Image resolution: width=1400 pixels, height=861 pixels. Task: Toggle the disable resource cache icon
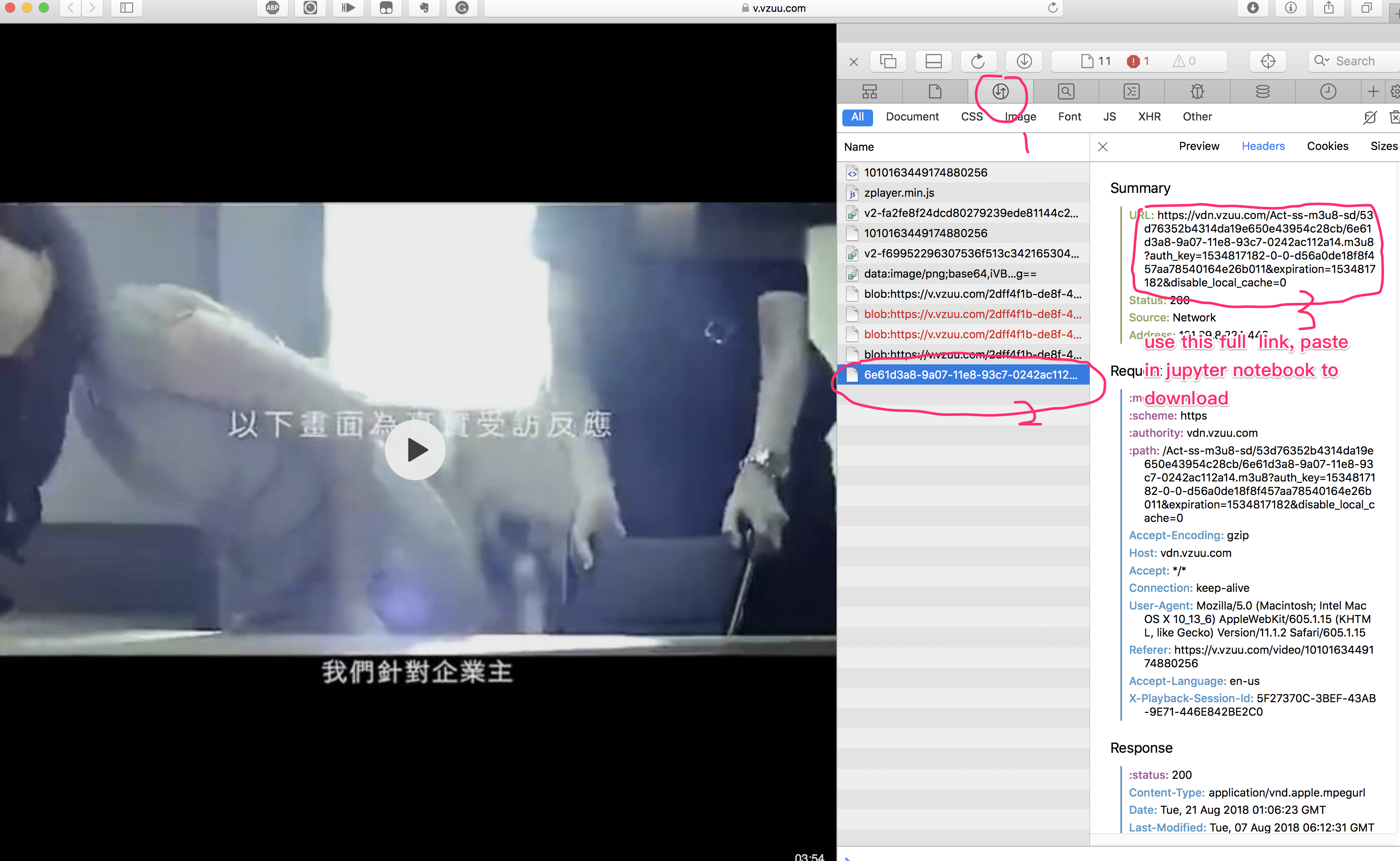(1370, 117)
